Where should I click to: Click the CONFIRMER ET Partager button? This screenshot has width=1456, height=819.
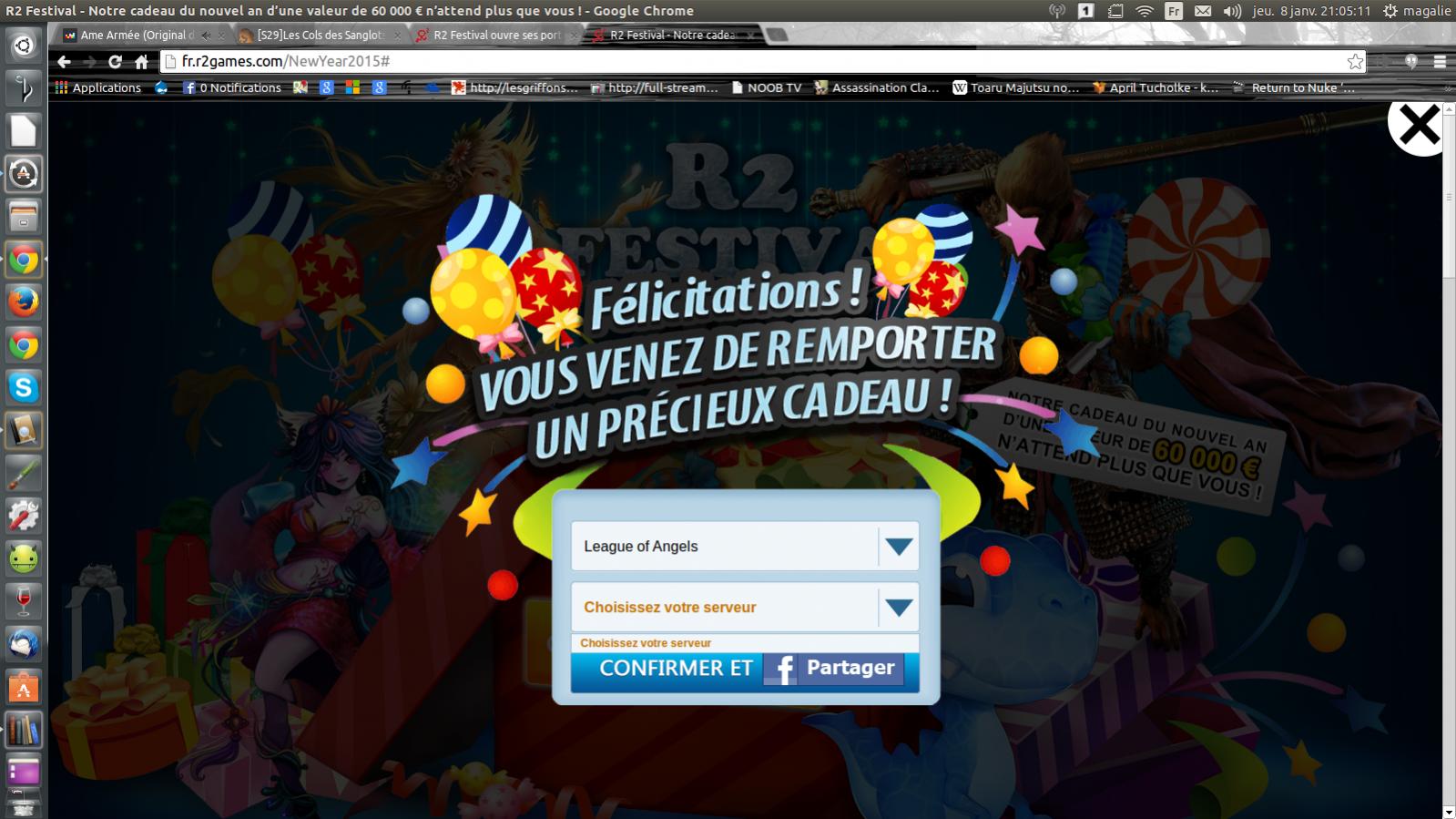pos(744,669)
